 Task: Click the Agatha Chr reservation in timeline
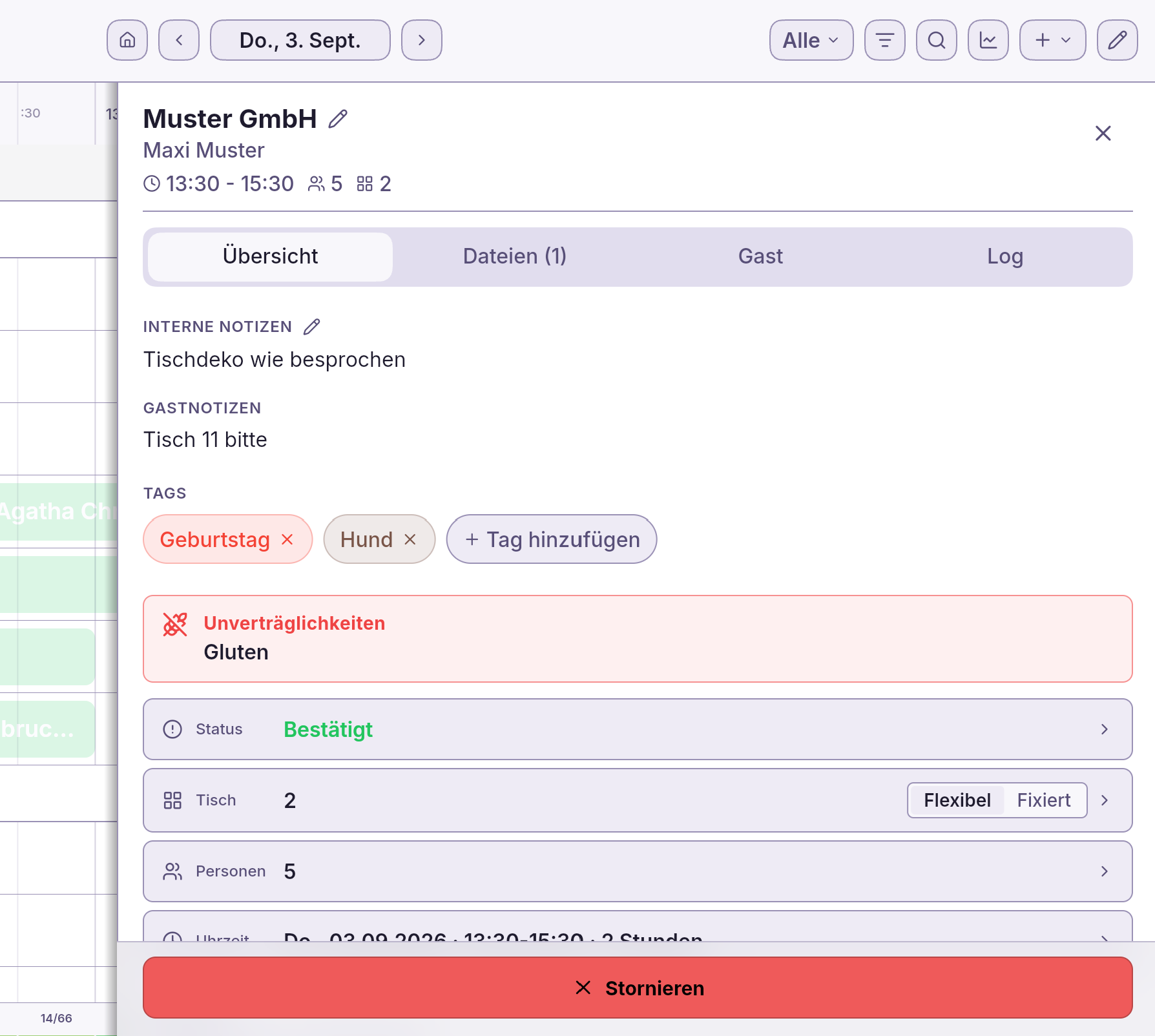click(x=58, y=512)
